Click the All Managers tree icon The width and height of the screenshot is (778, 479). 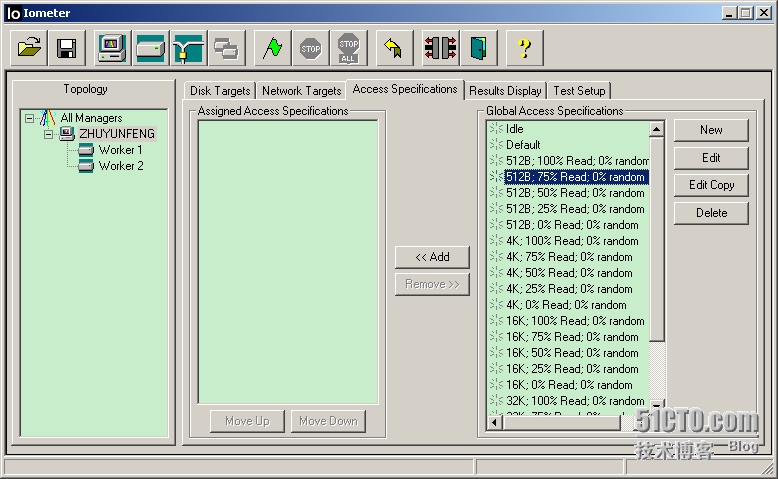click(48, 118)
